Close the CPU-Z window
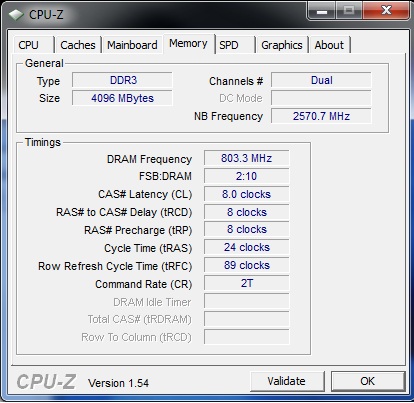 [386, 10]
